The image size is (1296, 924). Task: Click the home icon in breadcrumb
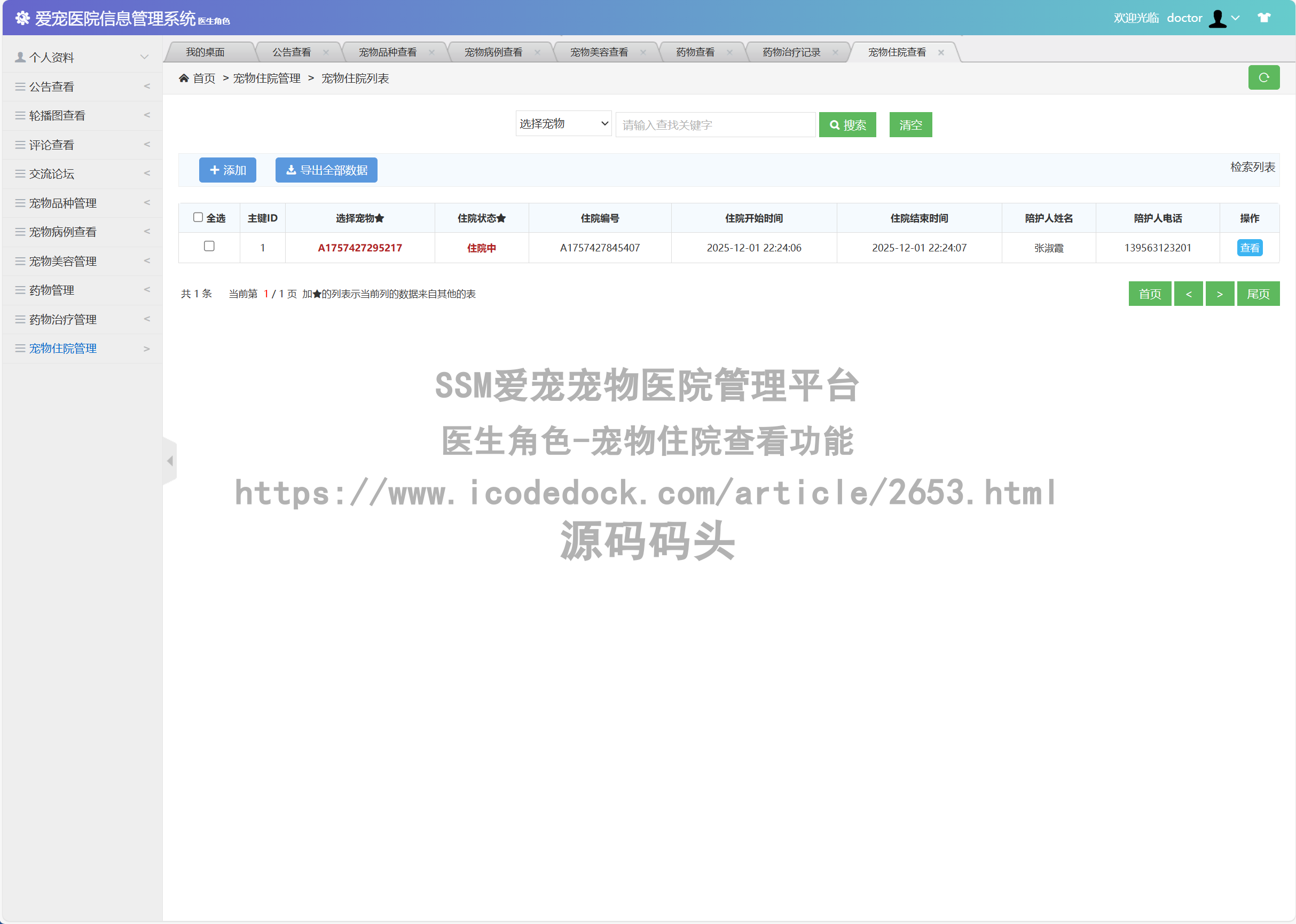tap(183, 78)
